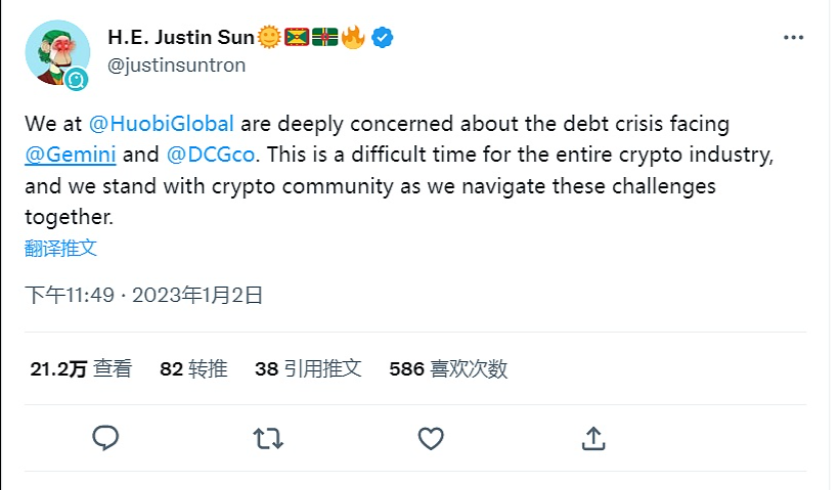Viewport: 835px width, 490px height.
Task: Click the @justinsuntron handle
Action: click(176, 65)
